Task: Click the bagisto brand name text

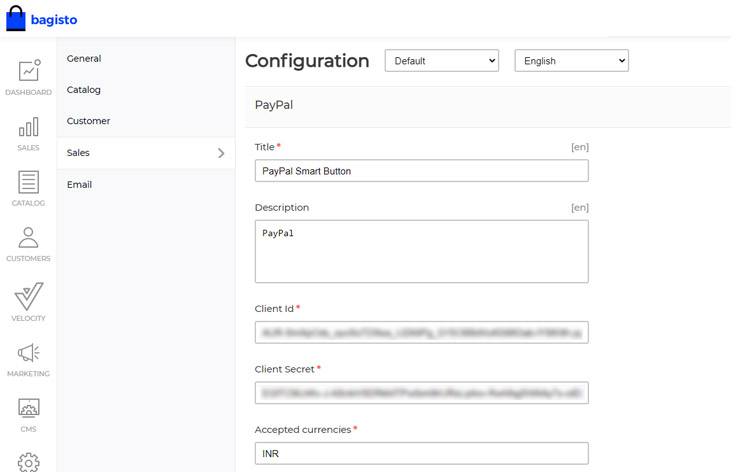Action: point(54,20)
